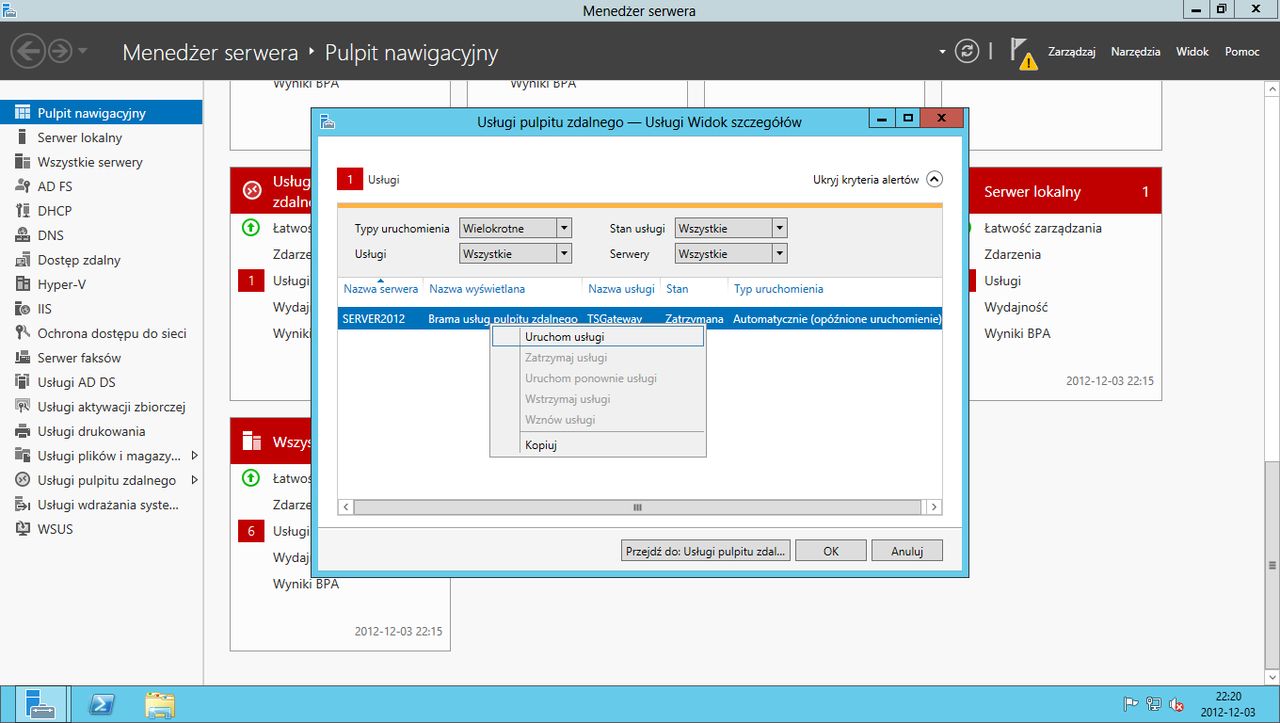Click the Wszystkie serwery sidebar icon
1280x723 pixels.
[x=22, y=162]
